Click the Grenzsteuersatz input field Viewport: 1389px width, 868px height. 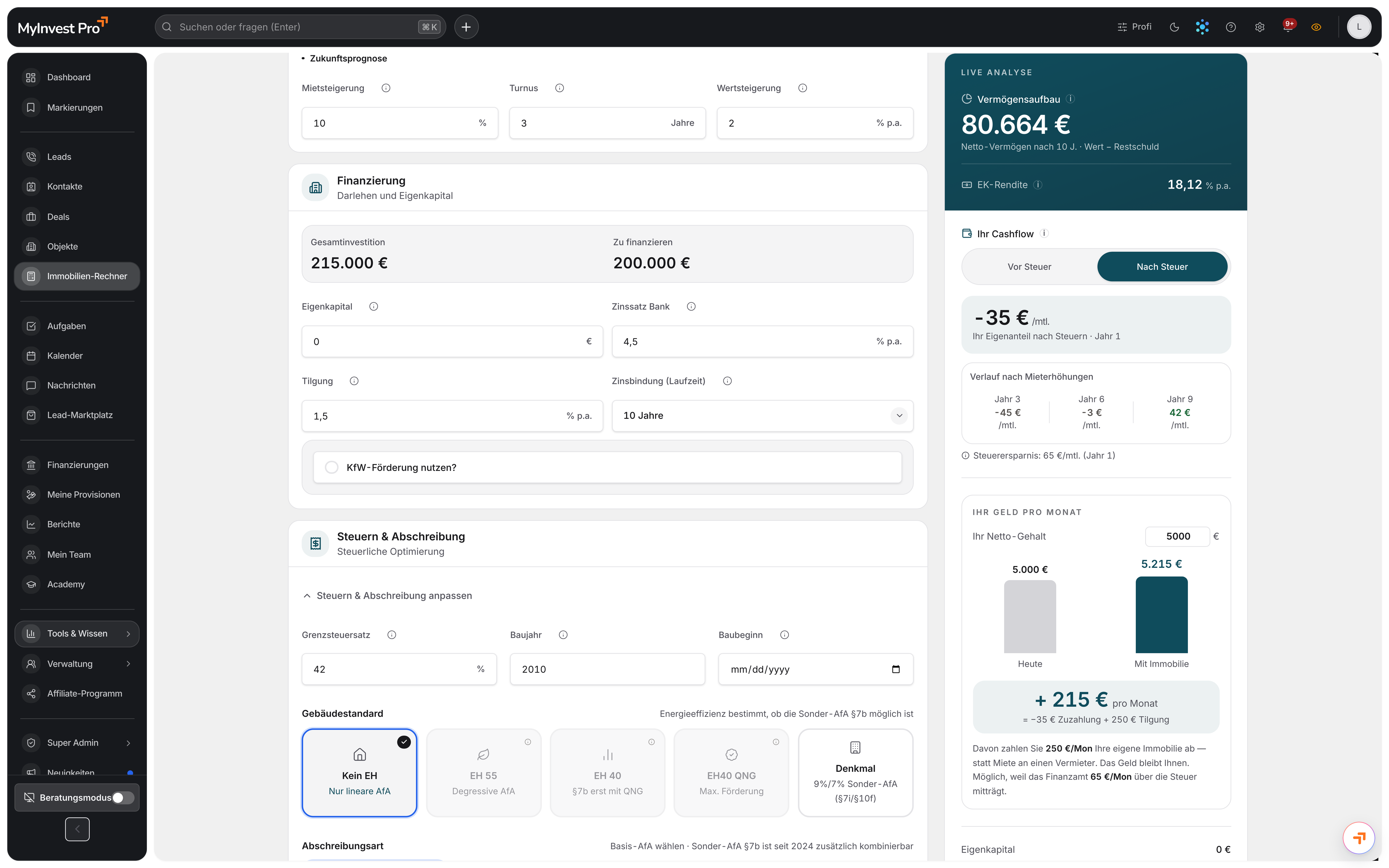coord(399,669)
